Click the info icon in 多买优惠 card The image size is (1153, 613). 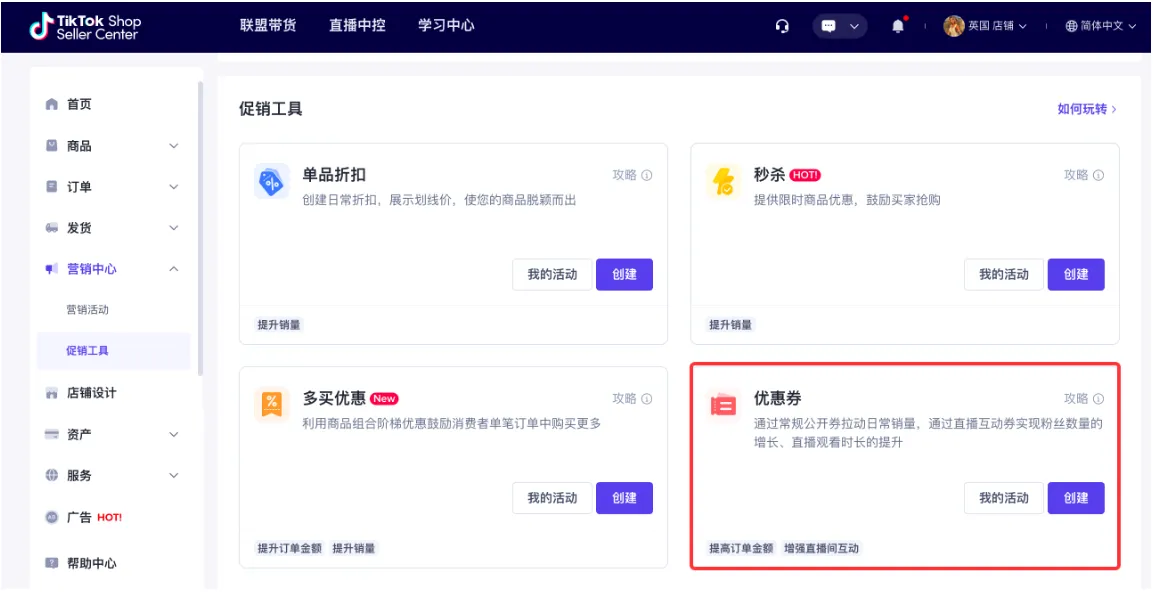pos(647,398)
